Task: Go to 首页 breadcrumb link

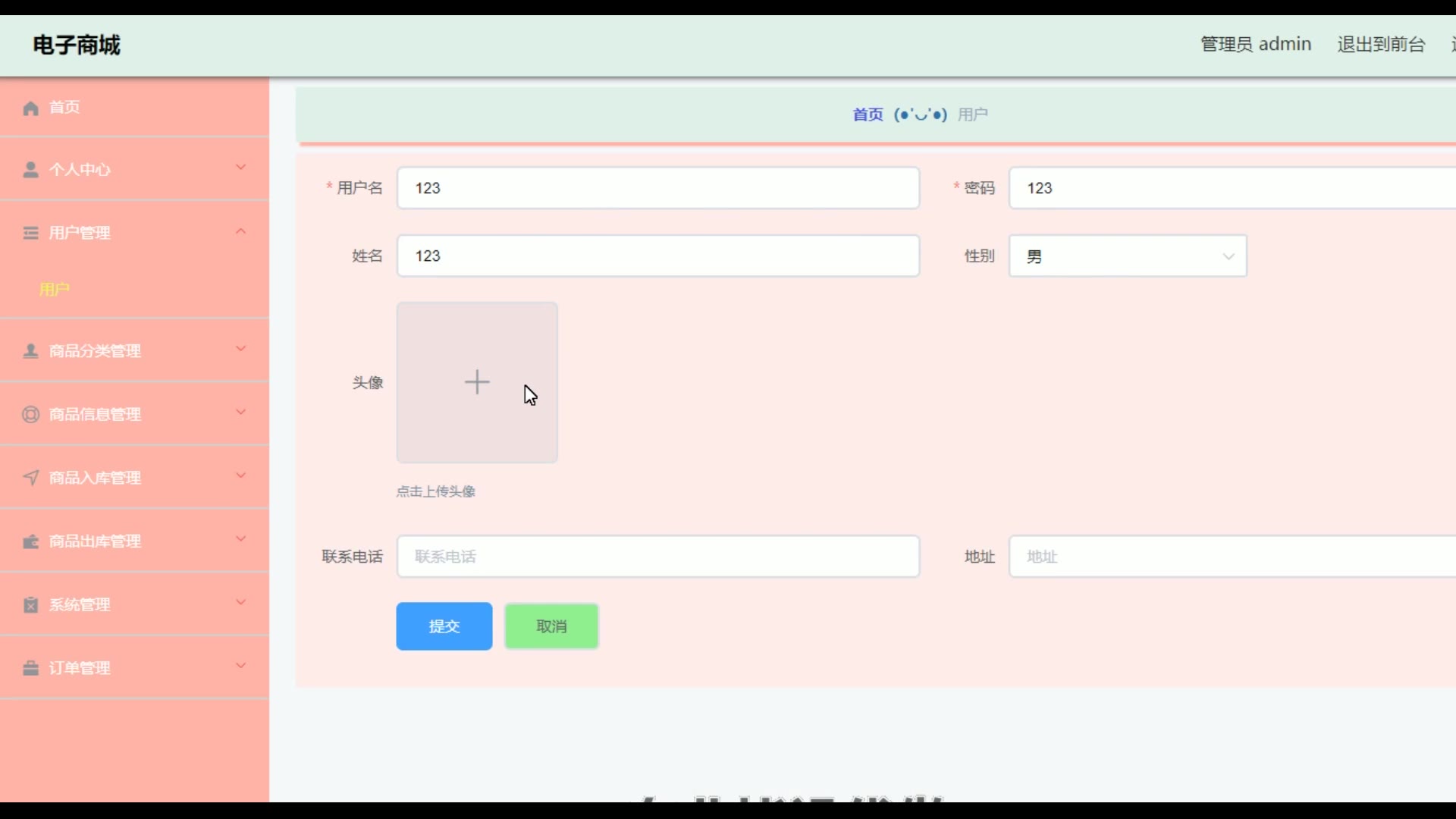Action: (x=868, y=115)
